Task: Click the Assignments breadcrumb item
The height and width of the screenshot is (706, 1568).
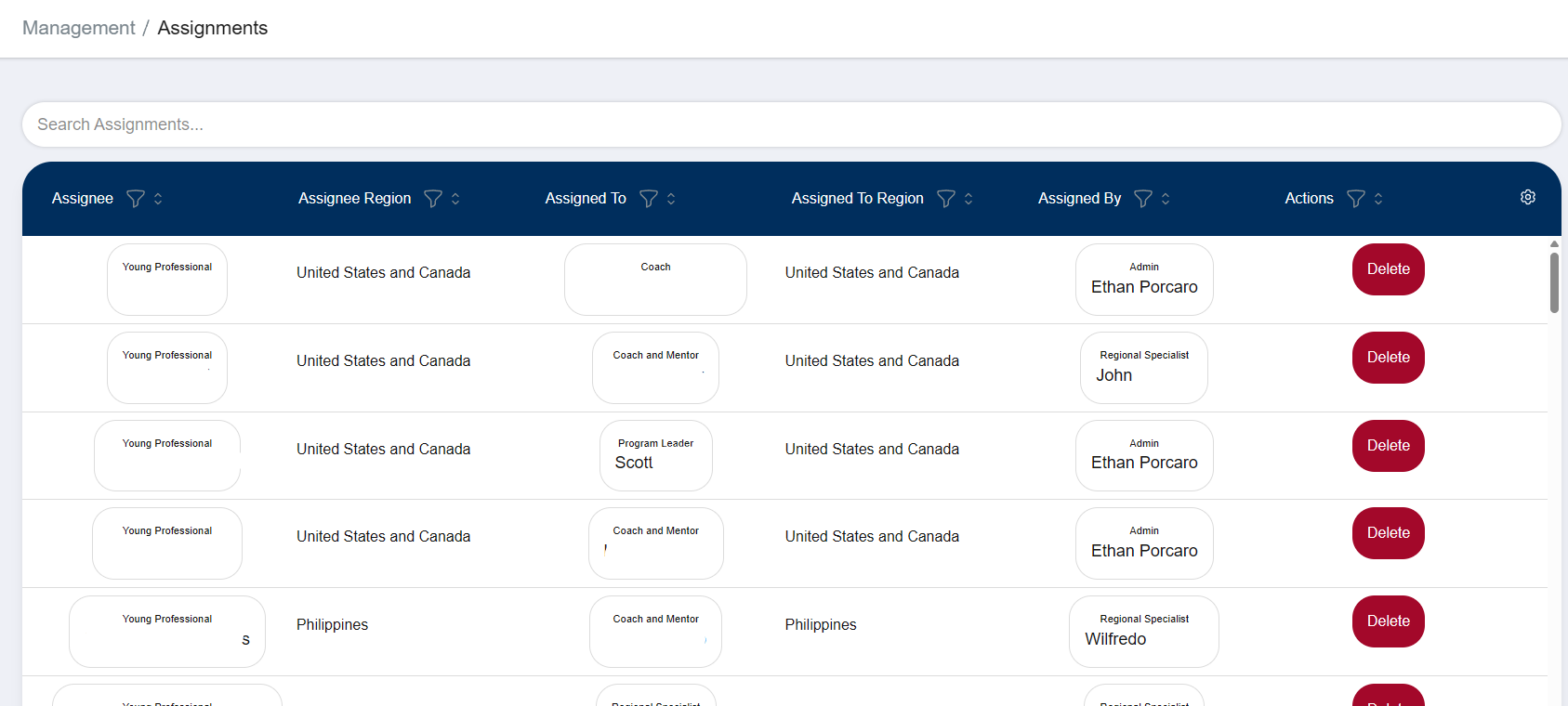Action: click(212, 28)
